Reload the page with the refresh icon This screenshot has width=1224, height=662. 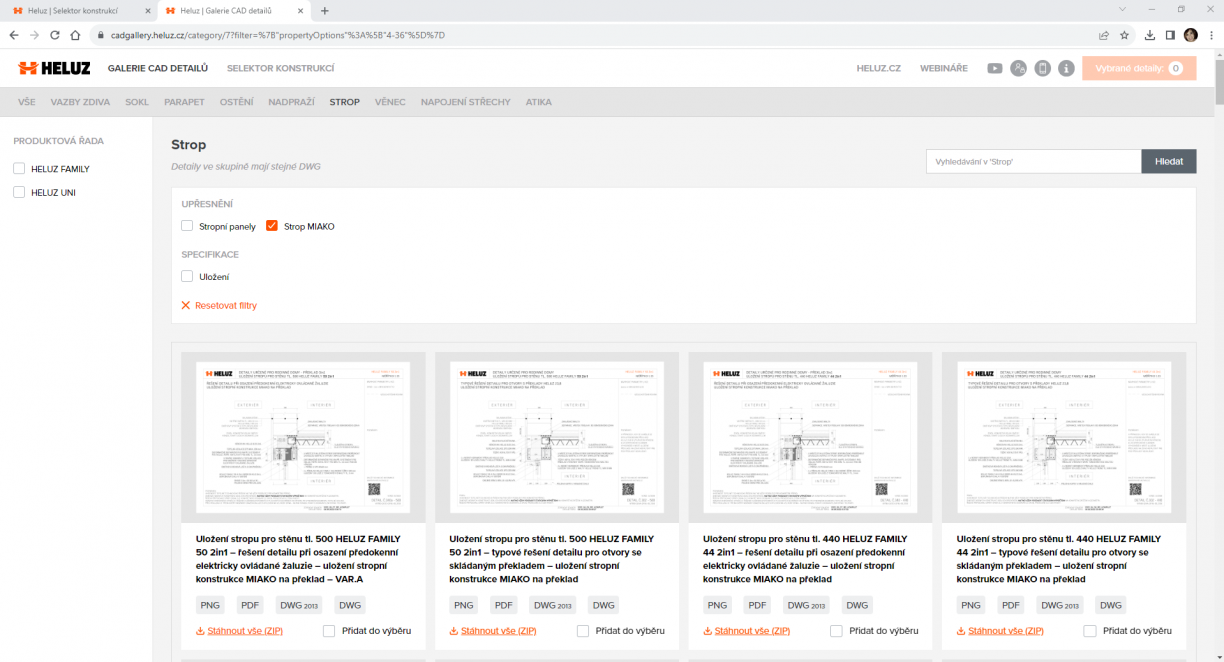pyautogui.click(x=55, y=34)
